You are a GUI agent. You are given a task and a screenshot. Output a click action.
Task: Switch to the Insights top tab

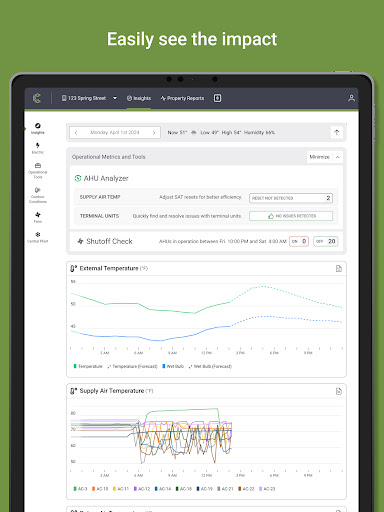[139, 98]
